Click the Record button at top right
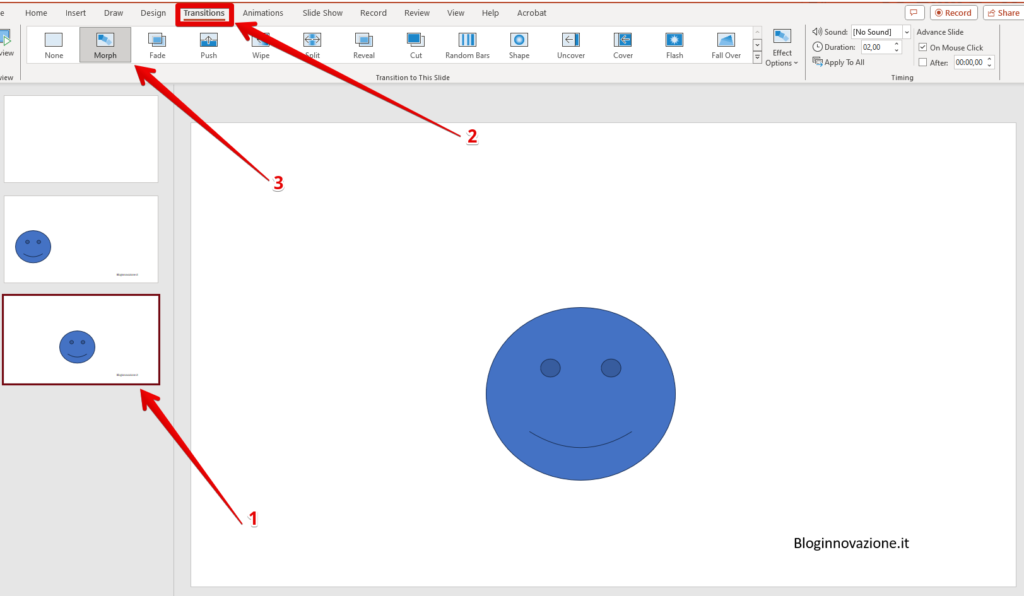The image size is (1024, 596). (953, 13)
